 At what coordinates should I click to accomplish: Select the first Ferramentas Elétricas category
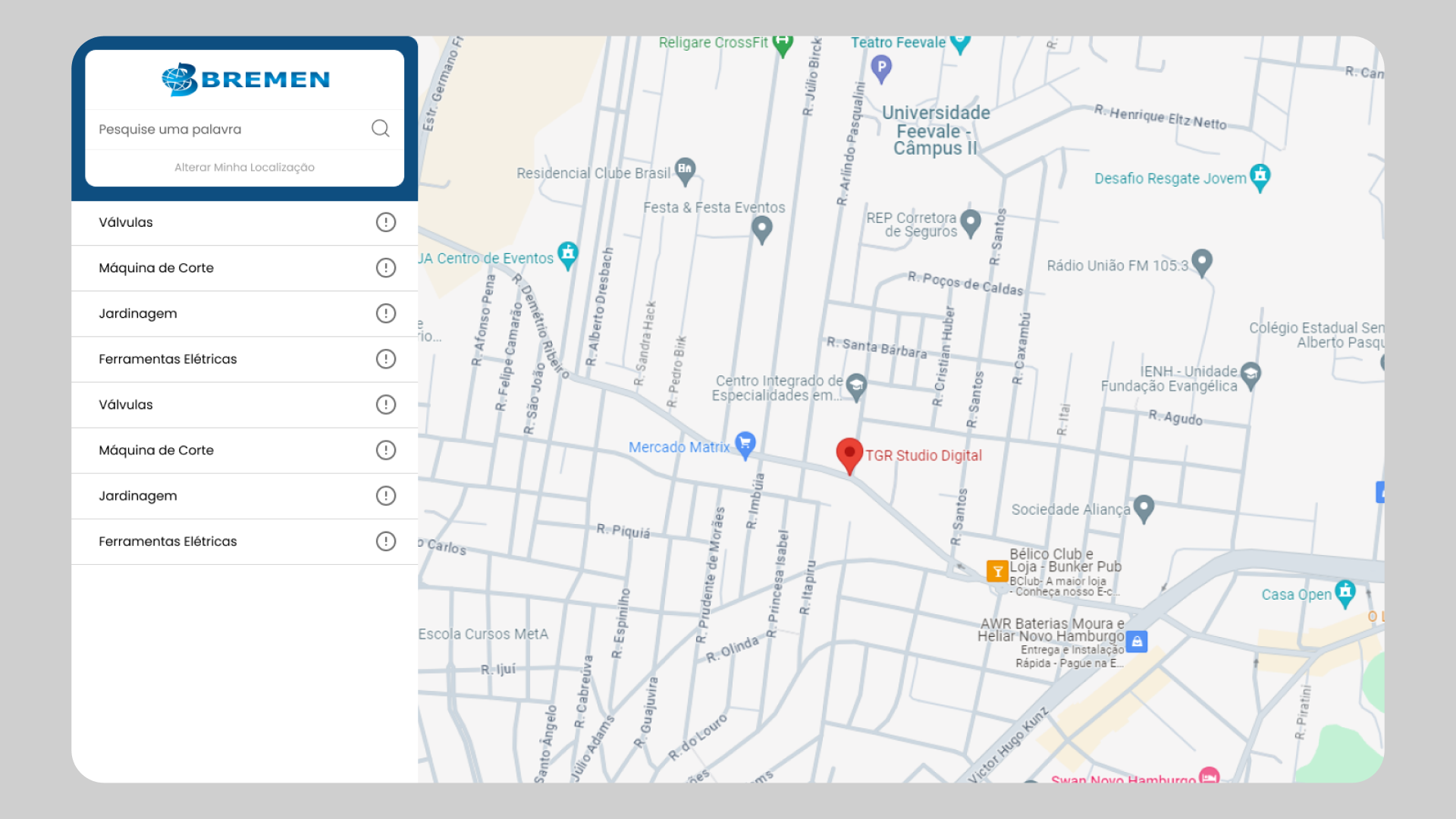pos(168,359)
